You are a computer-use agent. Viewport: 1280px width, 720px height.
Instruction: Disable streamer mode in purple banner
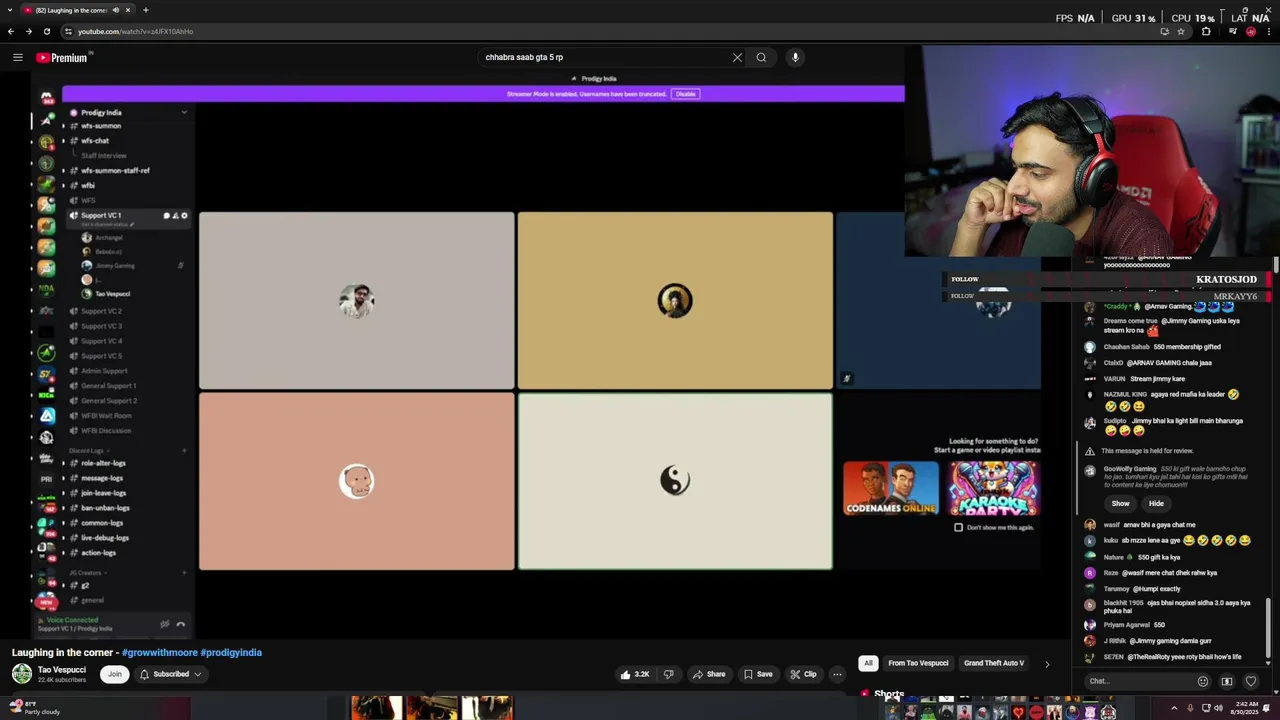click(x=685, y=94)
